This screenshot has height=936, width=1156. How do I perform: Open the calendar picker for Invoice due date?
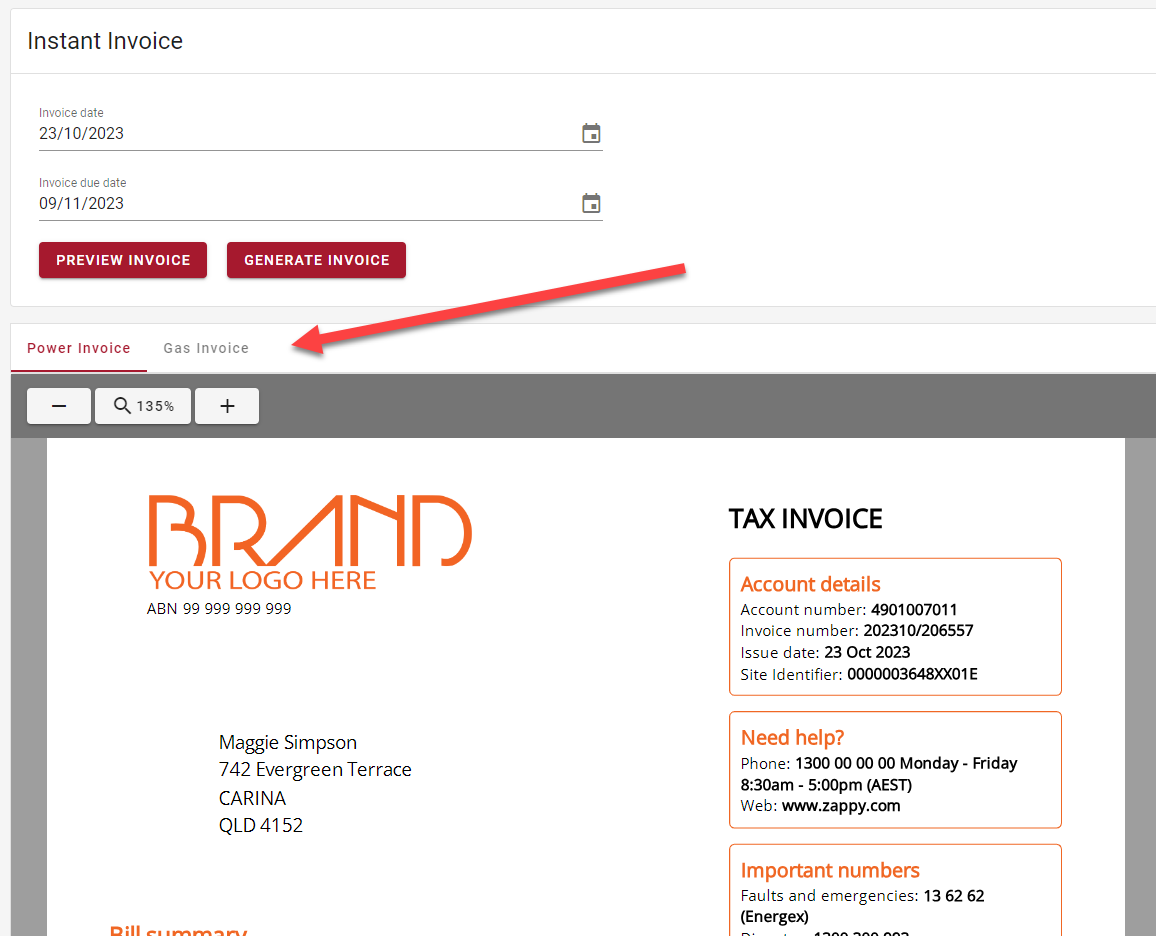(591, 202)
